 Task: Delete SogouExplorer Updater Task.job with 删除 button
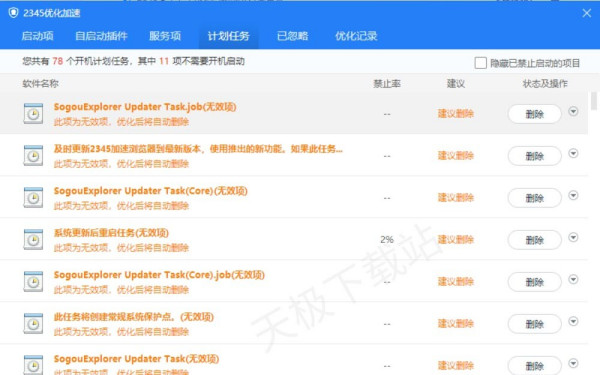click(x=535, y=114)
